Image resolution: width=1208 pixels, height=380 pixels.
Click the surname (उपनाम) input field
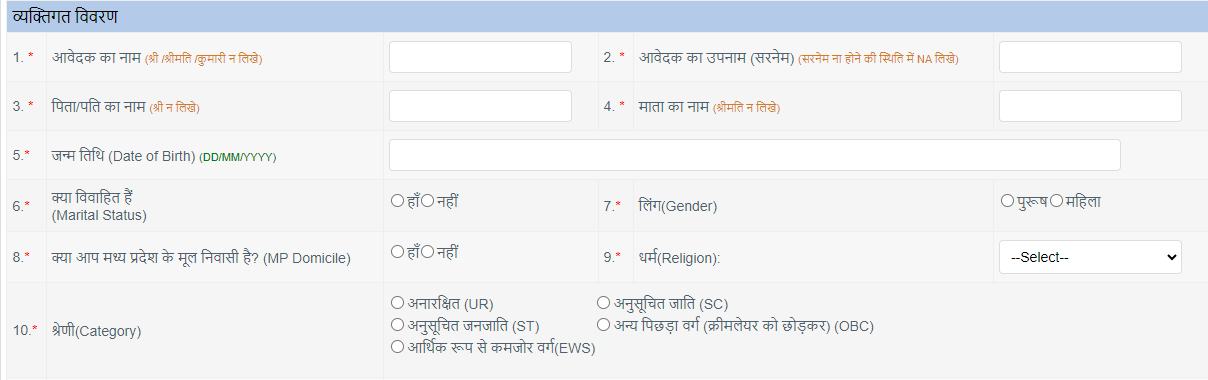(x=1090, y=57)
